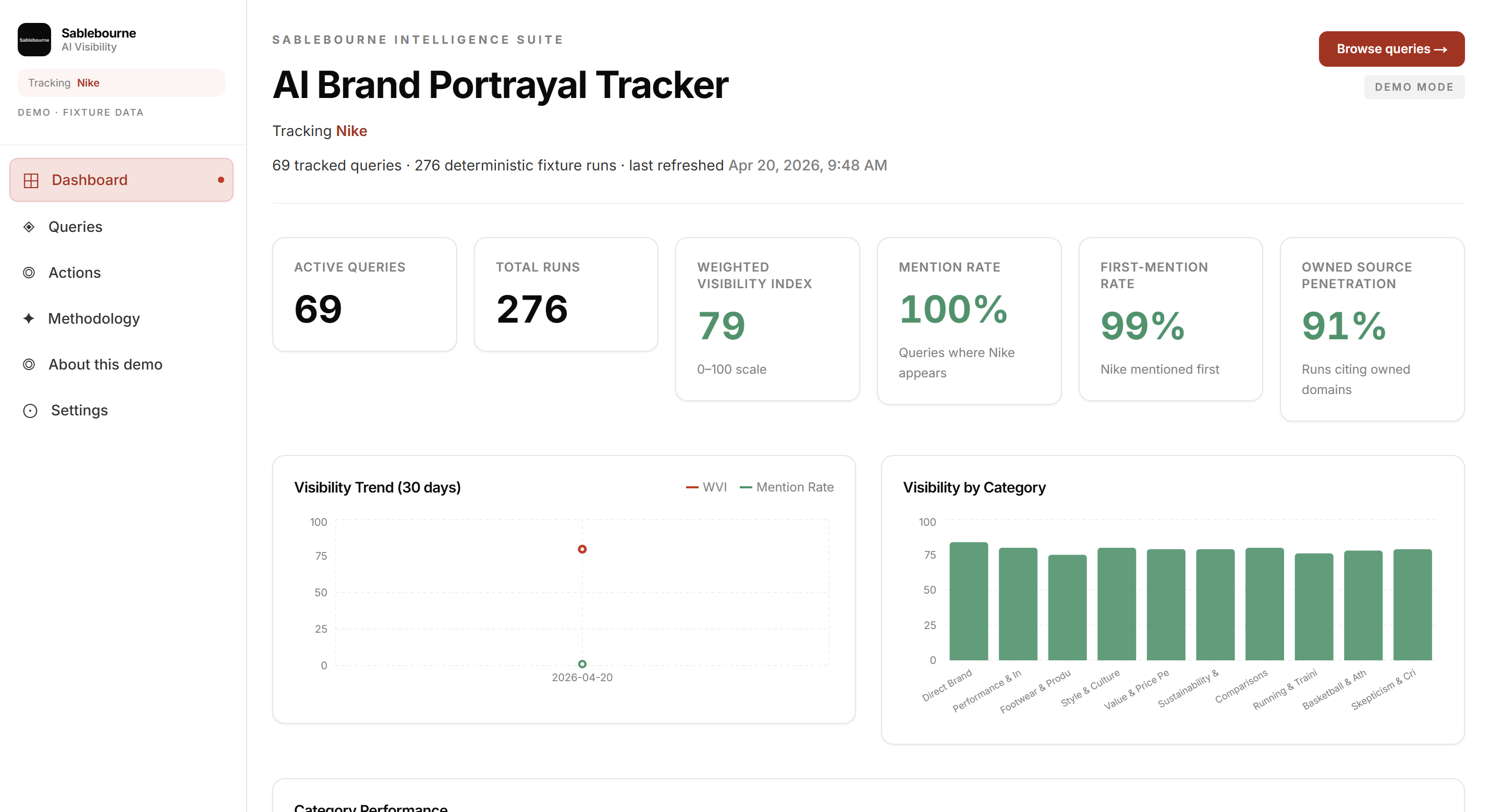The image size is (1490, 812).
Task: Click the Direct Brand bar
Action: point(968,601)
